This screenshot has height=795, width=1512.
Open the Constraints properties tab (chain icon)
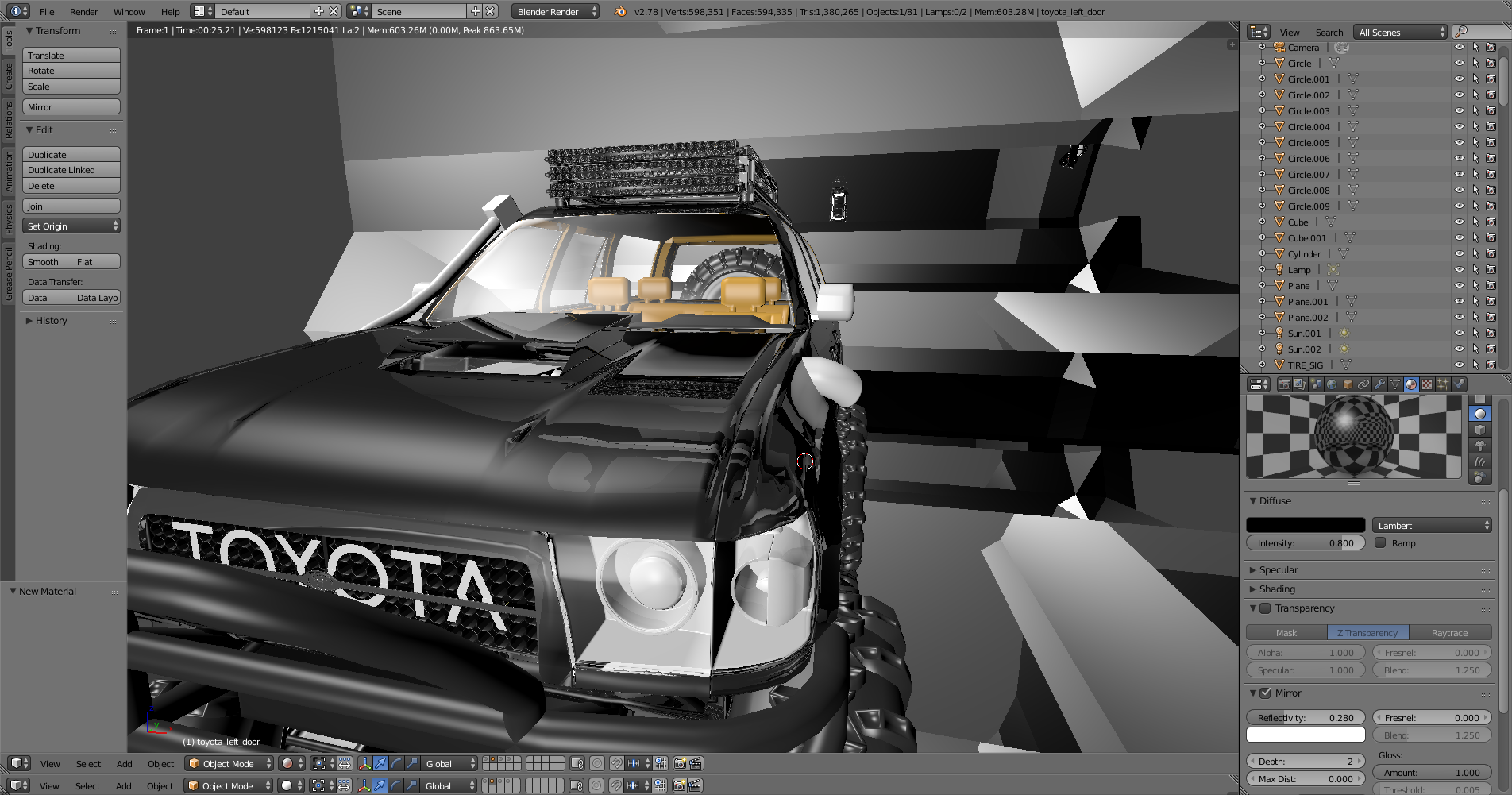pyautogui.click(x=1363, y=384)
